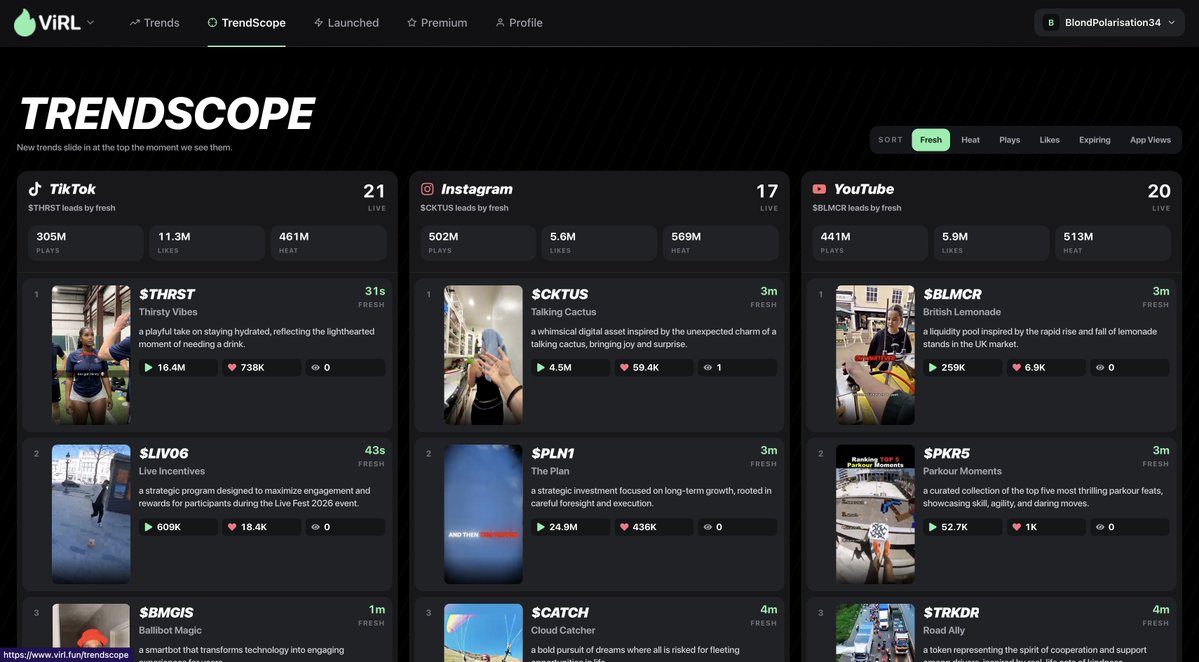Viewport: 1199px width, 662px height.
Task: Open the $THRST video thumbnail
Action: tap(91, 355)
